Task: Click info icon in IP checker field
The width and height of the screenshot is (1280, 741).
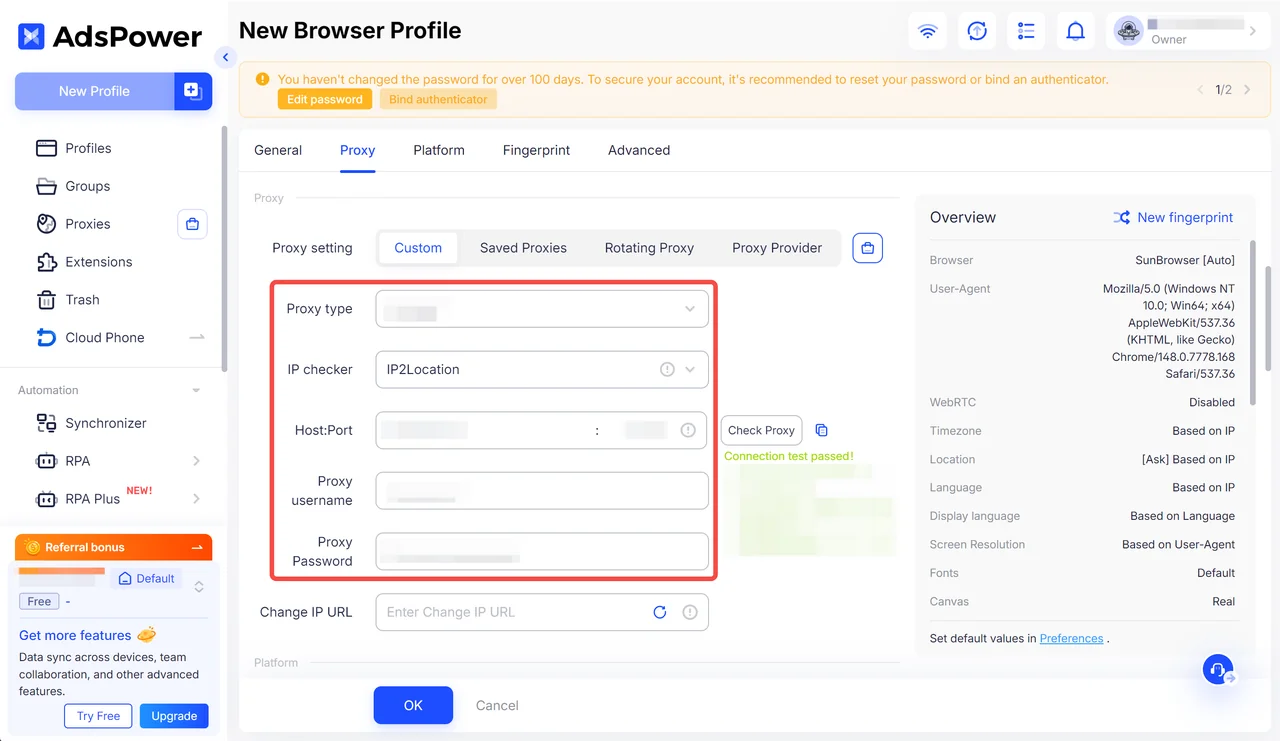Action: pos(667,369)
